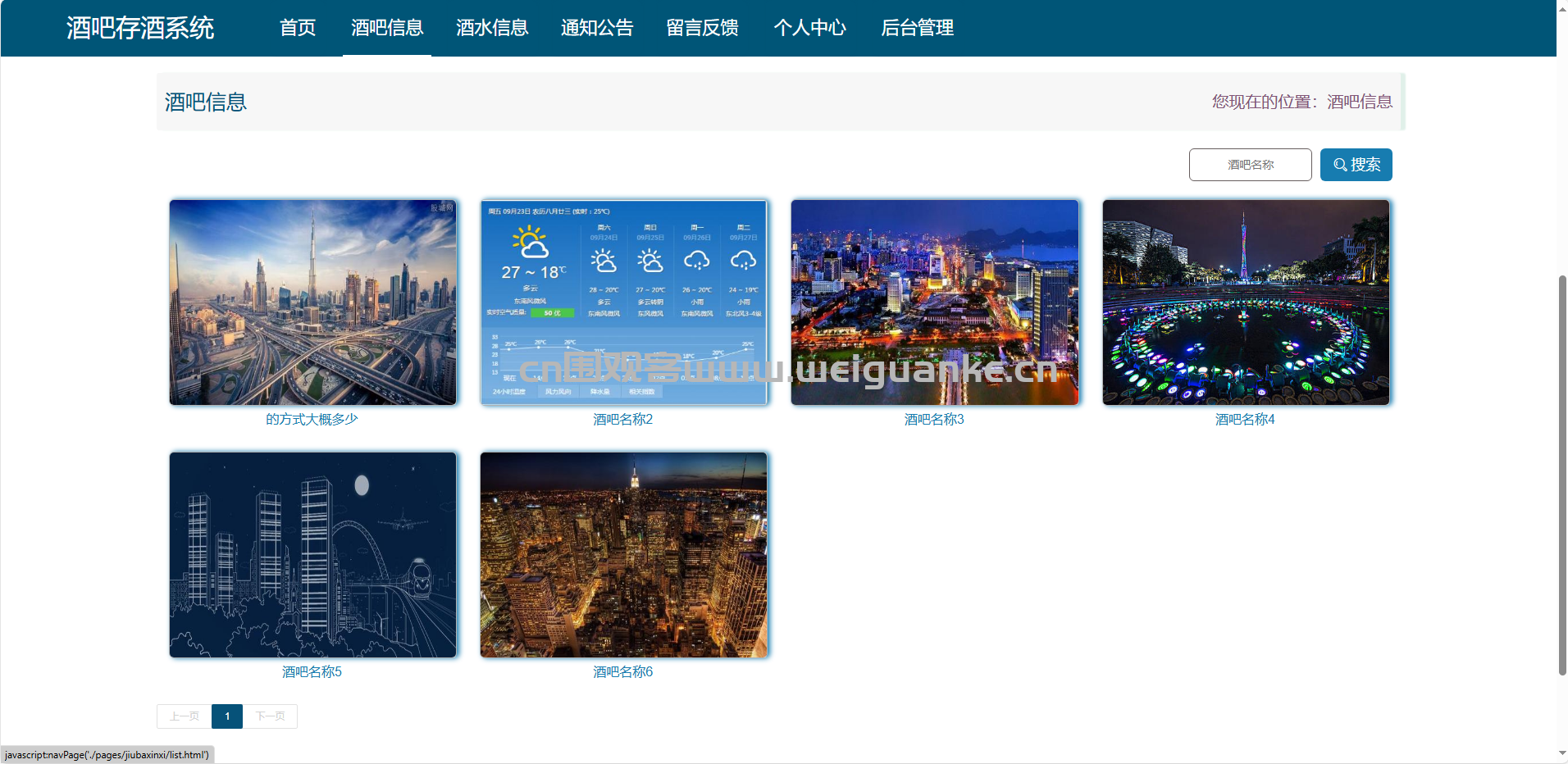This screenshot has height=764, width=1568.
Task: Click the 酒吧存酒系统 site title
Action: (x=140, y=28)
